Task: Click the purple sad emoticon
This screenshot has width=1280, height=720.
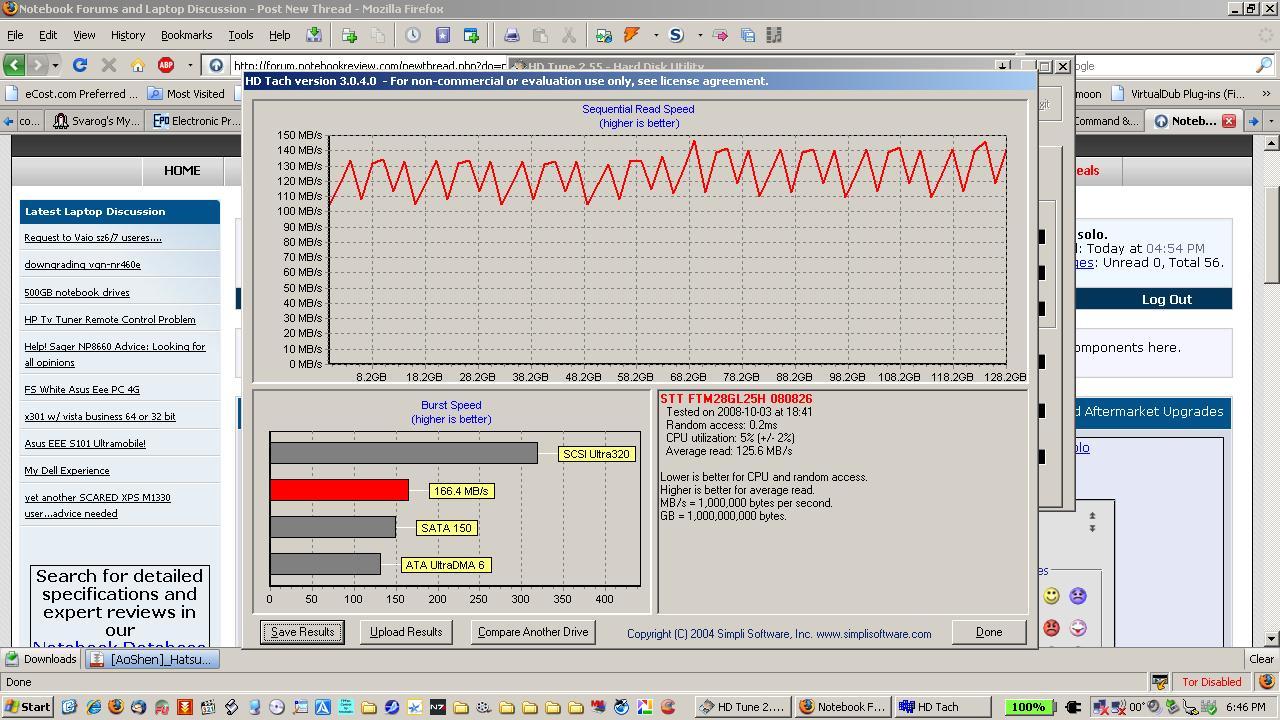Action: coord(1077,596)
